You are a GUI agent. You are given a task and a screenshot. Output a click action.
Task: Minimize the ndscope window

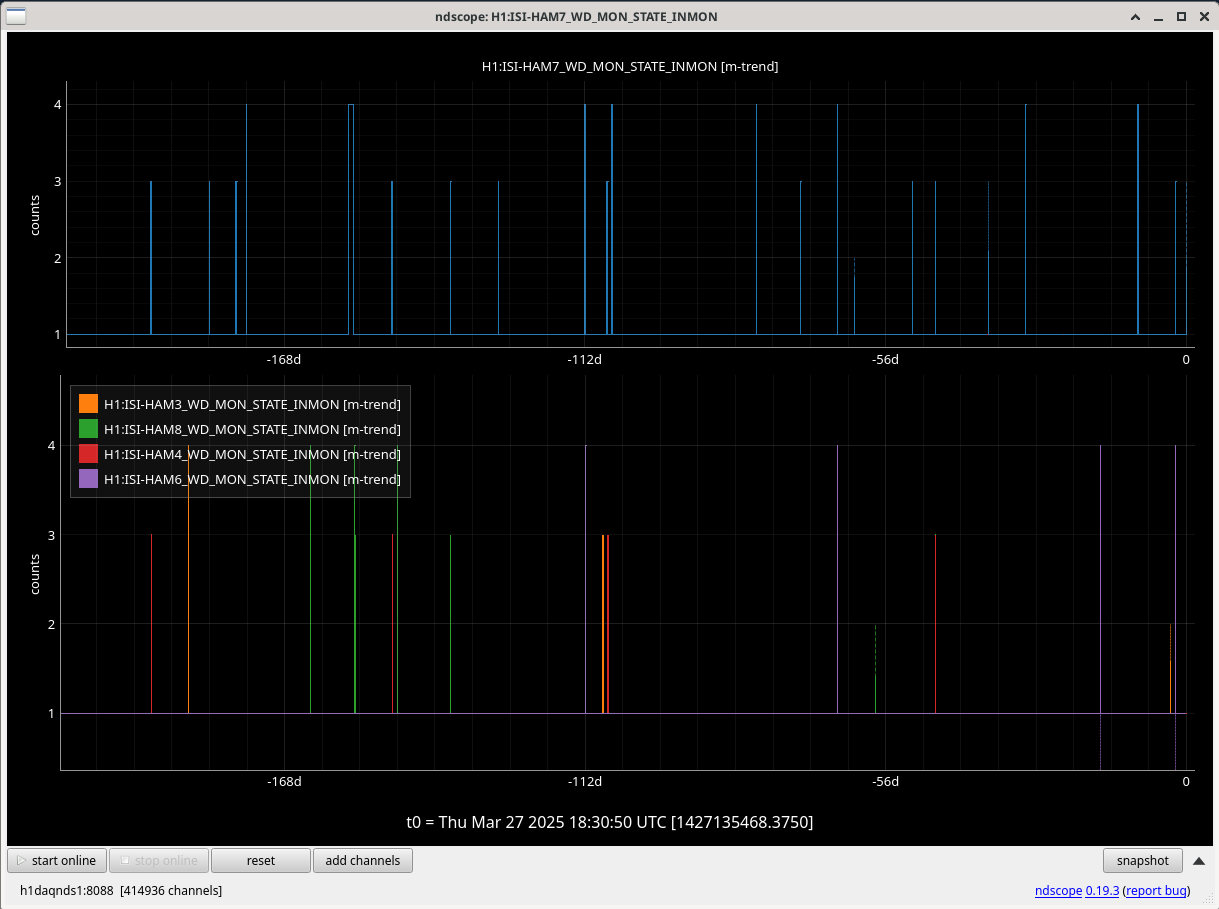click(x=1158, y=17)
